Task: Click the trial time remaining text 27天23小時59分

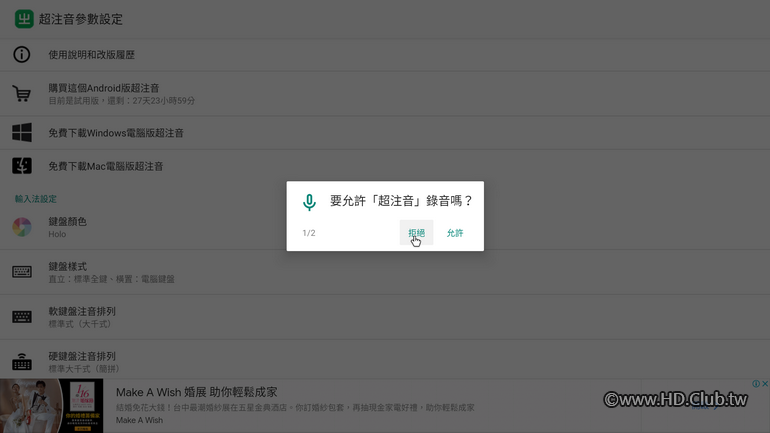Action: [x=164, y=101]
